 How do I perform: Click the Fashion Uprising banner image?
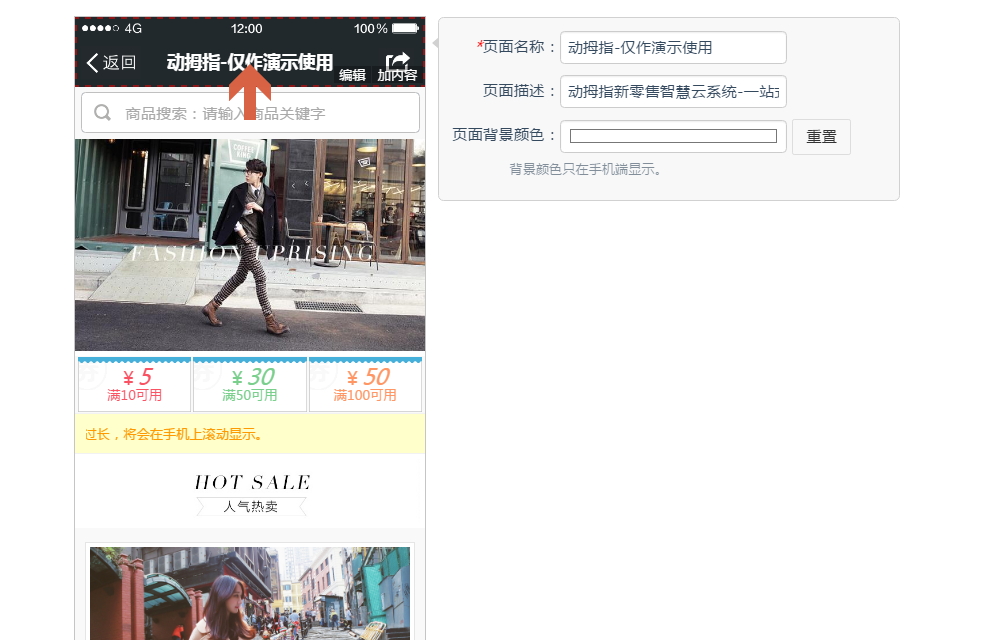pyautogui.click(x=250, y=245)
